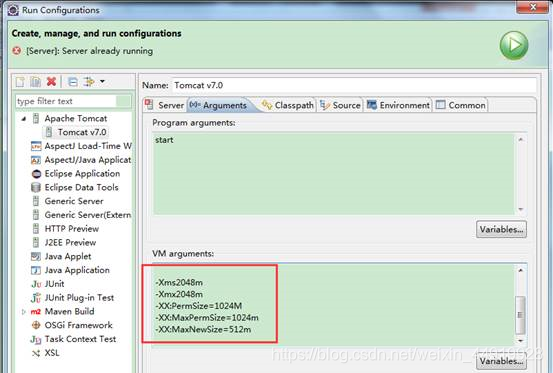Switch to the Server tab
The image size is (553, 373).
pos(165,105)
